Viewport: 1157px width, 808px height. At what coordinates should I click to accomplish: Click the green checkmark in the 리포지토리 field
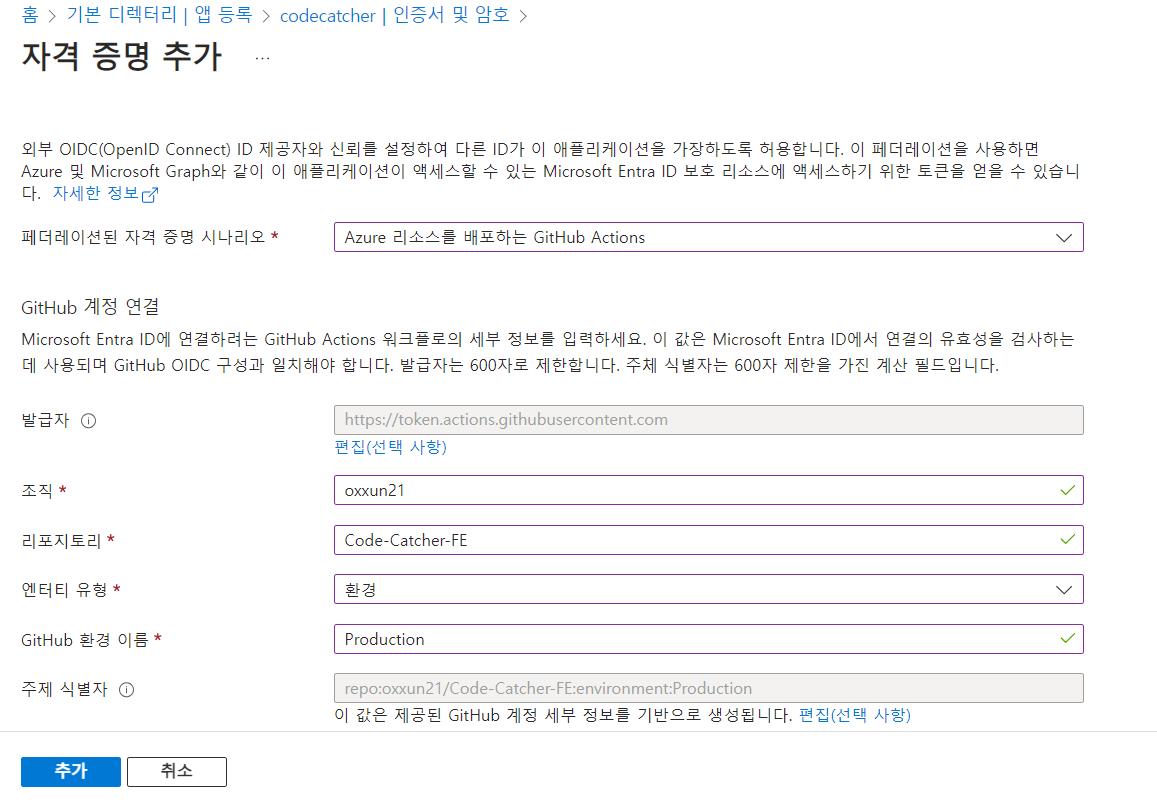pyautogui.click(x=1067, y=540)
